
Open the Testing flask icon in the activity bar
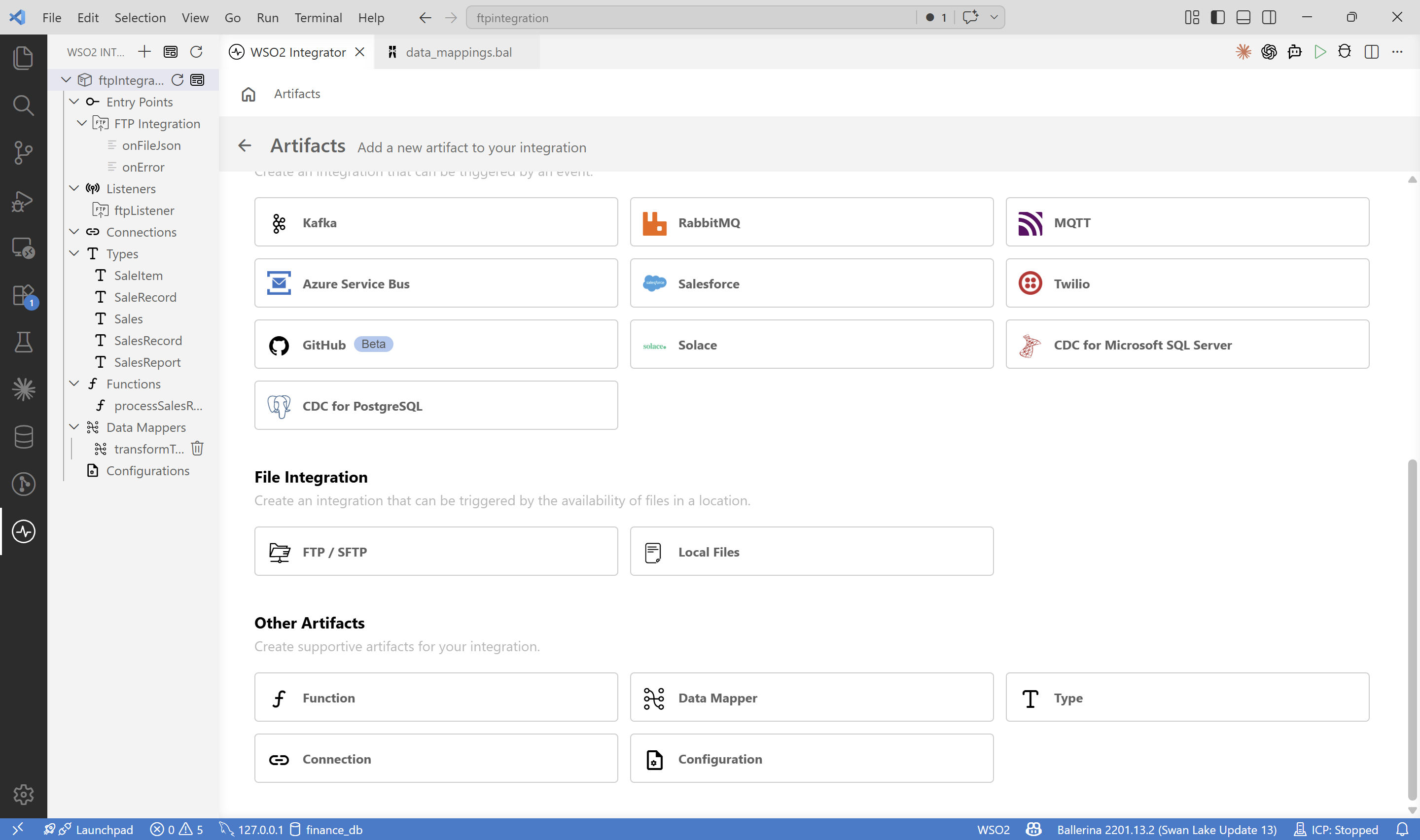pyautogui.click(x=23, y=341)
